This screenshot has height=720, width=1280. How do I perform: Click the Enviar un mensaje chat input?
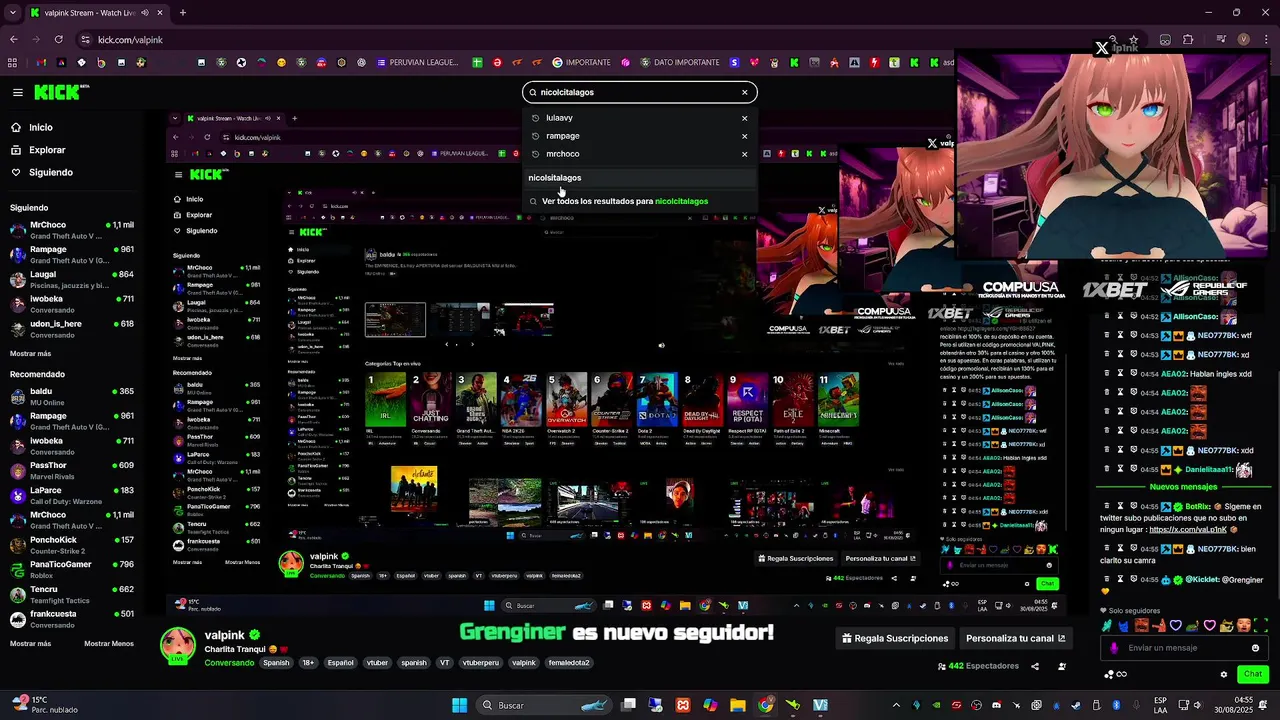coord(1185,648)
